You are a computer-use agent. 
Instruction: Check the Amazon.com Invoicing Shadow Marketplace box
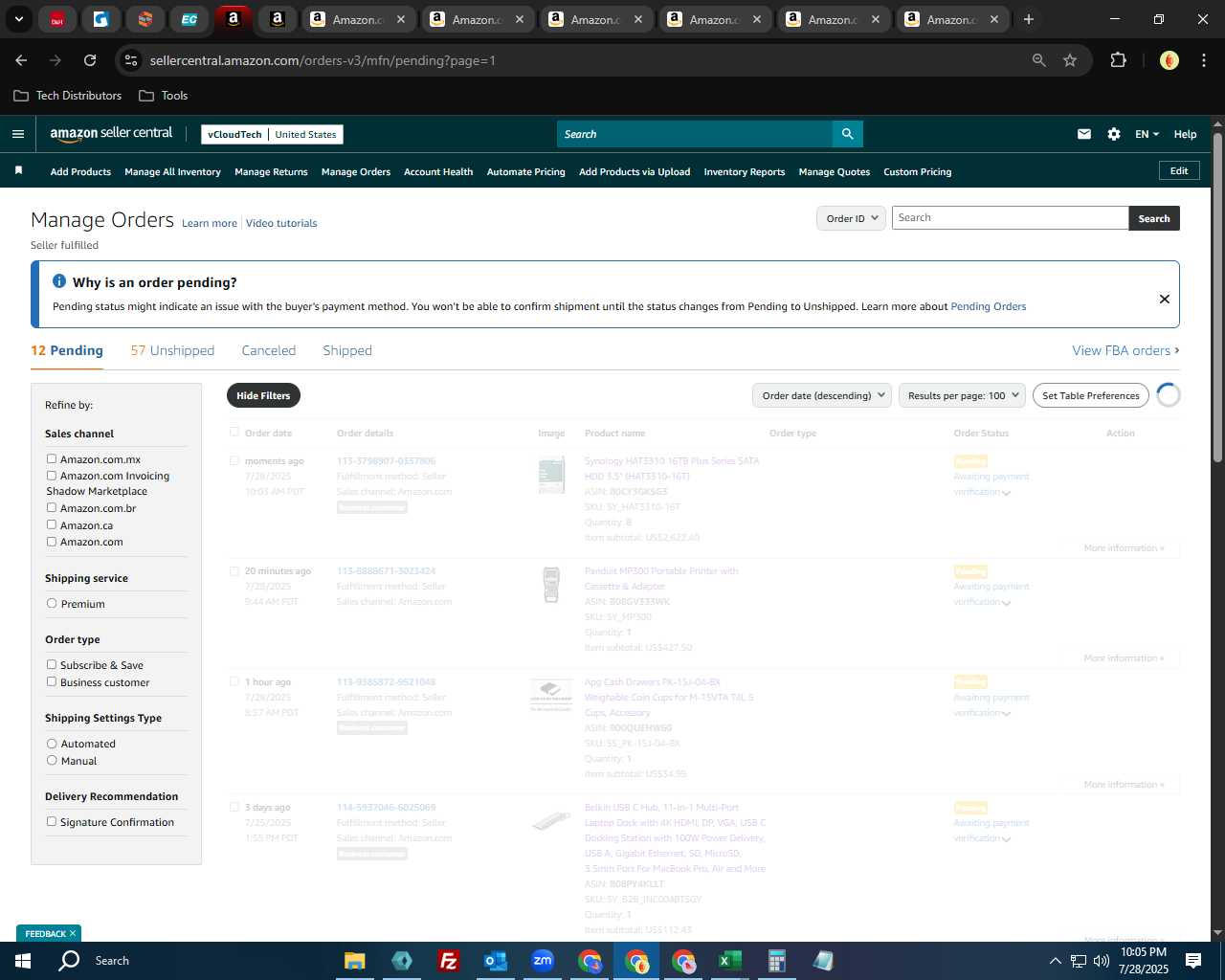(x=52, y=476)
